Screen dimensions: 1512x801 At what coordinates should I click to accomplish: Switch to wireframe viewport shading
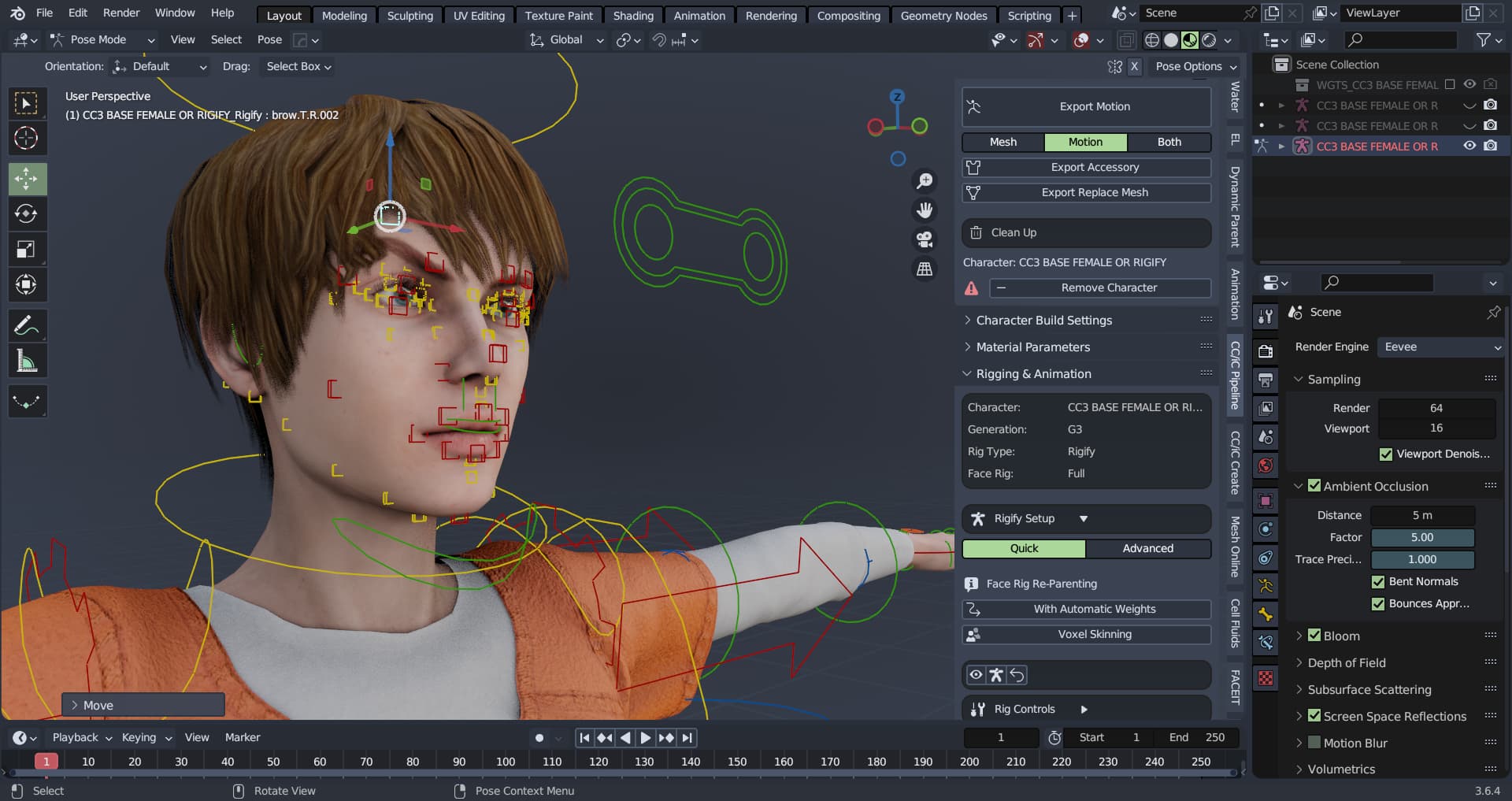click(x=1152, y=40)
